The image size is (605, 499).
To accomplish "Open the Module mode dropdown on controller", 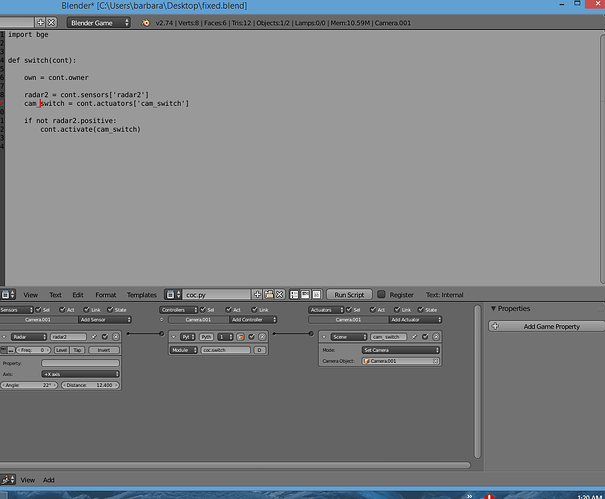I will point(184,350).
